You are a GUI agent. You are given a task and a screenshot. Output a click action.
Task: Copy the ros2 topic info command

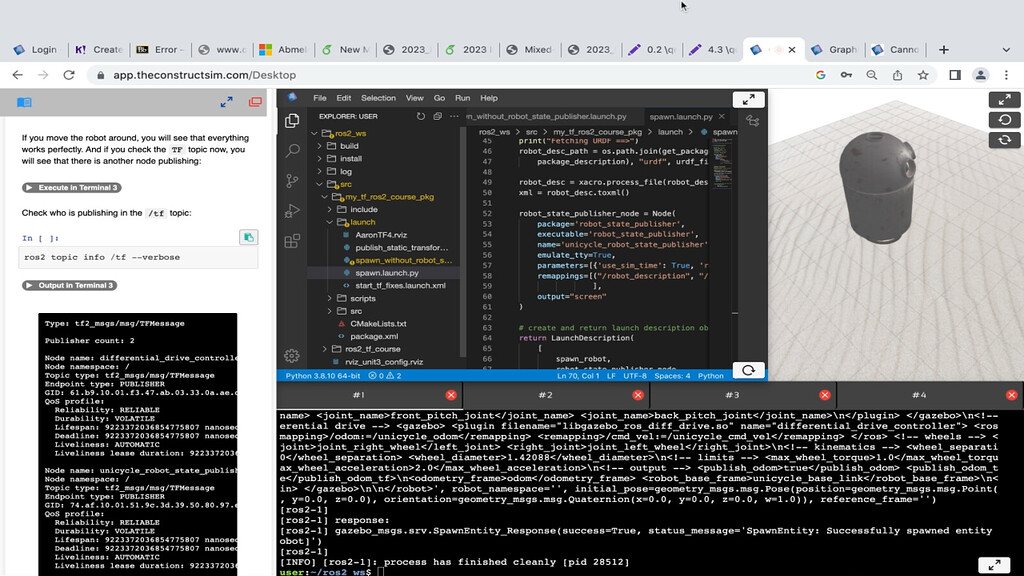pos(248,237)
